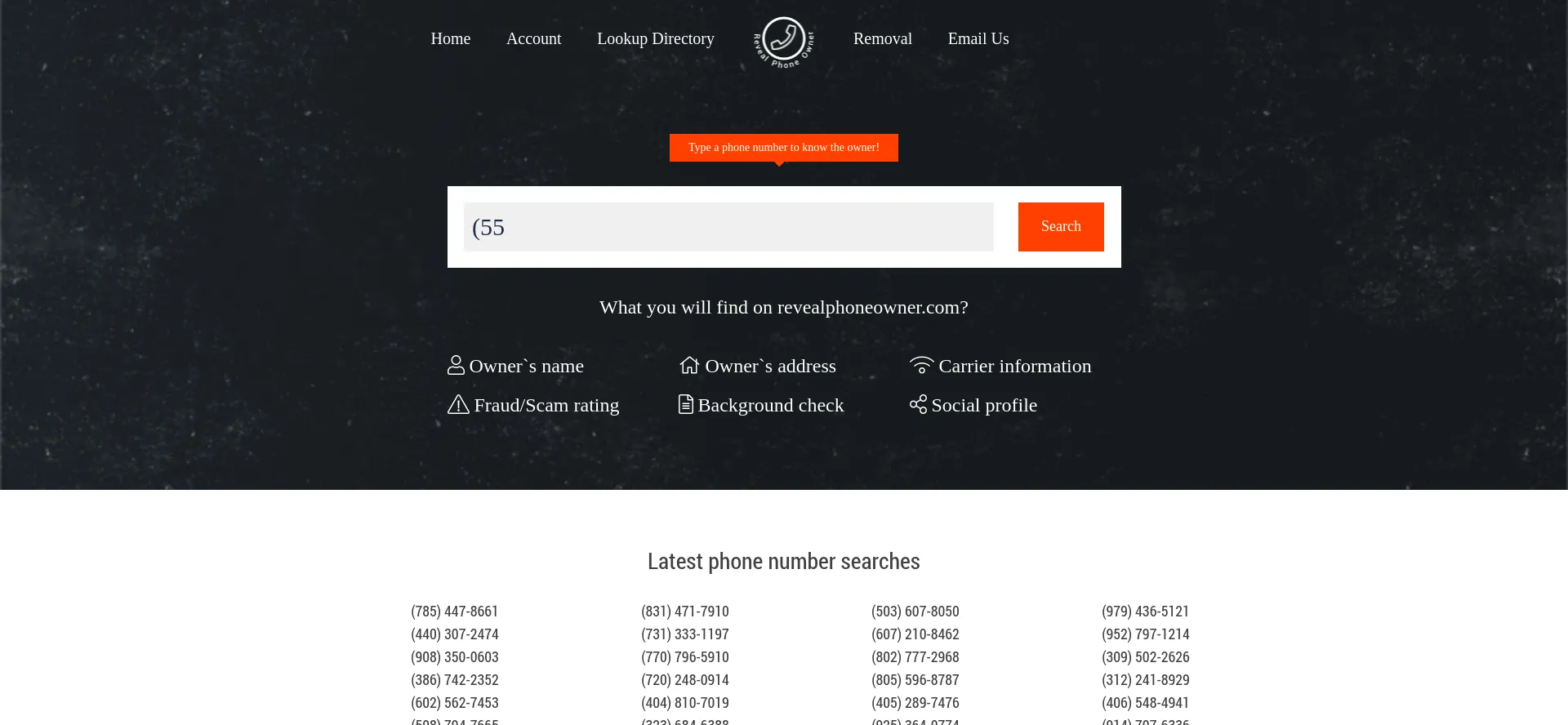Open the Account menu item
The image size is (1568, 725).
click(533, 38)
